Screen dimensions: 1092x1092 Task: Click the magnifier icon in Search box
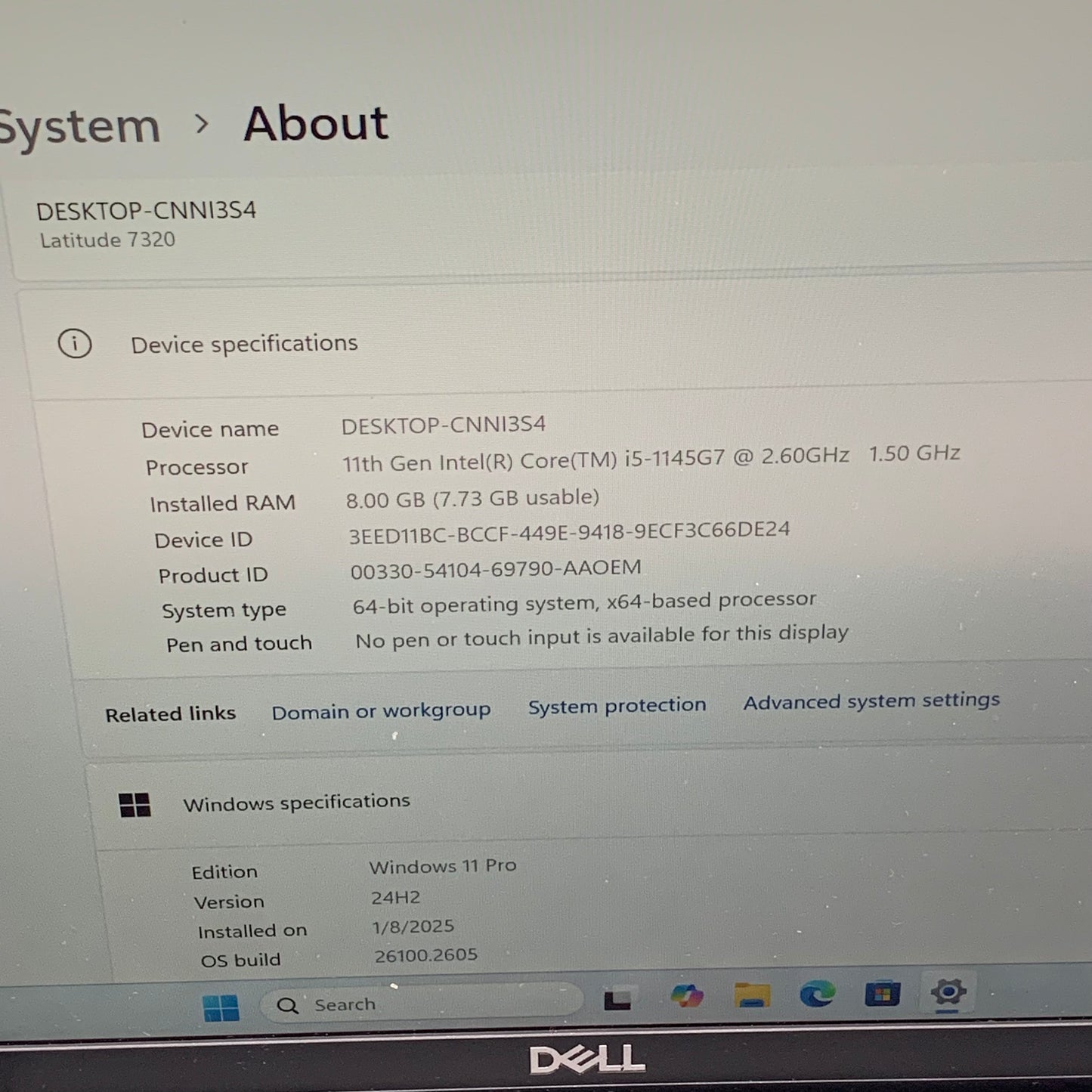(x=287, y=1006)
